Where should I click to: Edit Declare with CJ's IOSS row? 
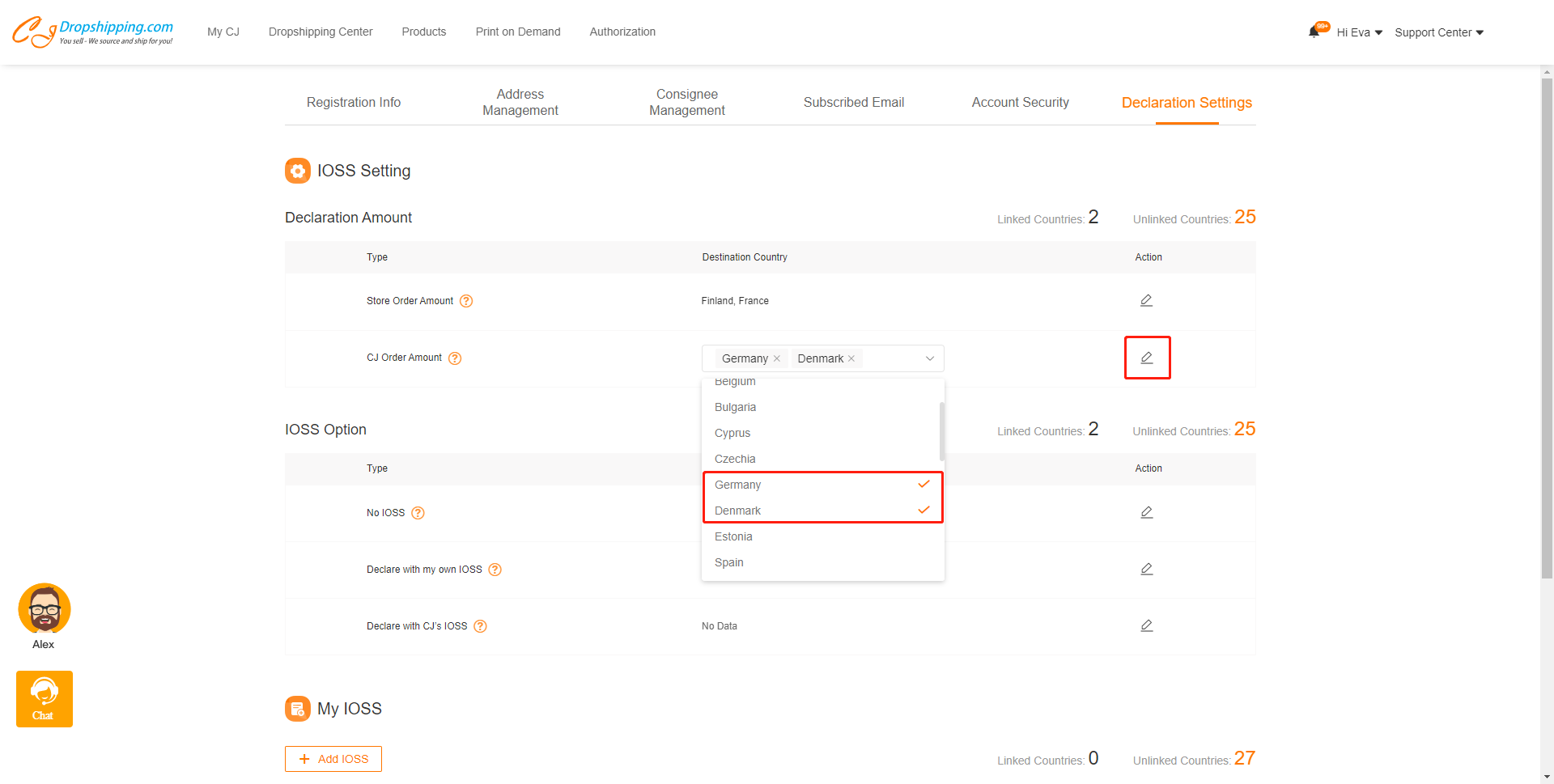(1146, 625)
